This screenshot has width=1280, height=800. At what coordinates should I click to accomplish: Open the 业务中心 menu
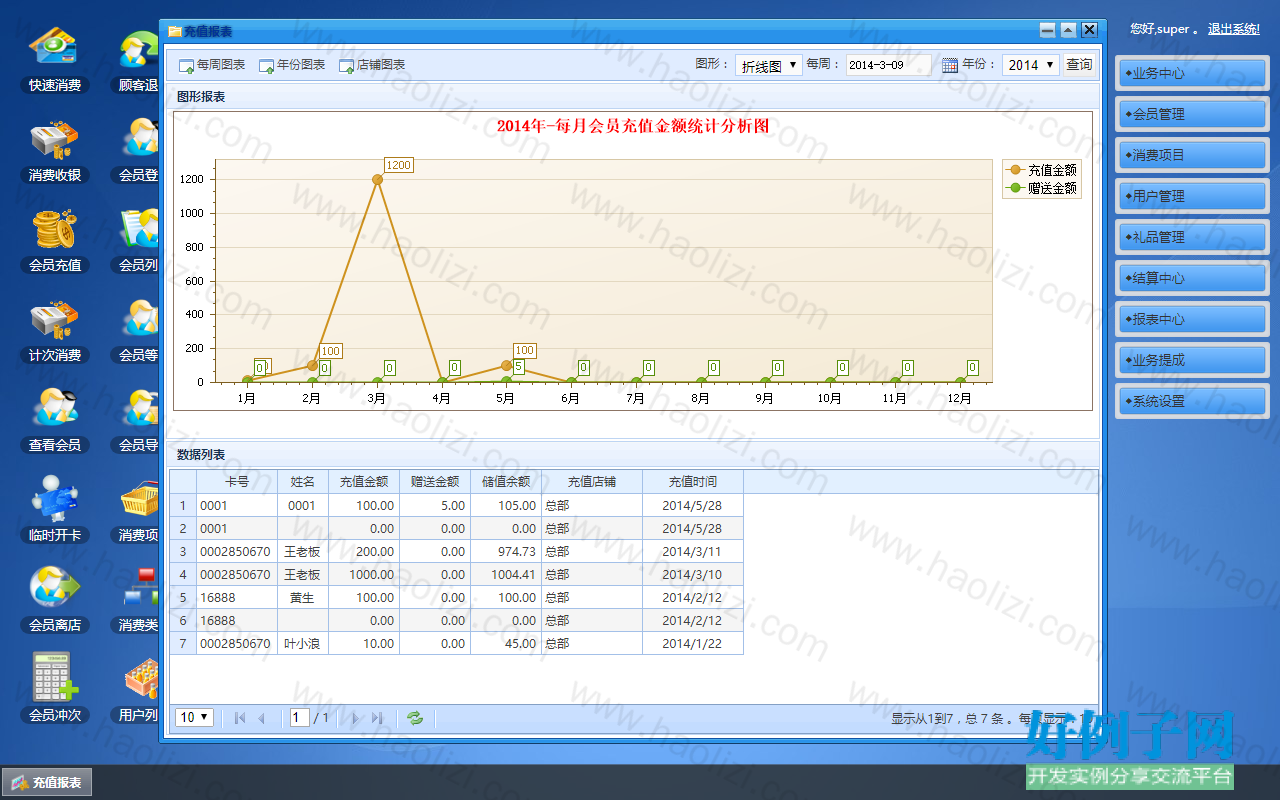[x=1192, y=73]
